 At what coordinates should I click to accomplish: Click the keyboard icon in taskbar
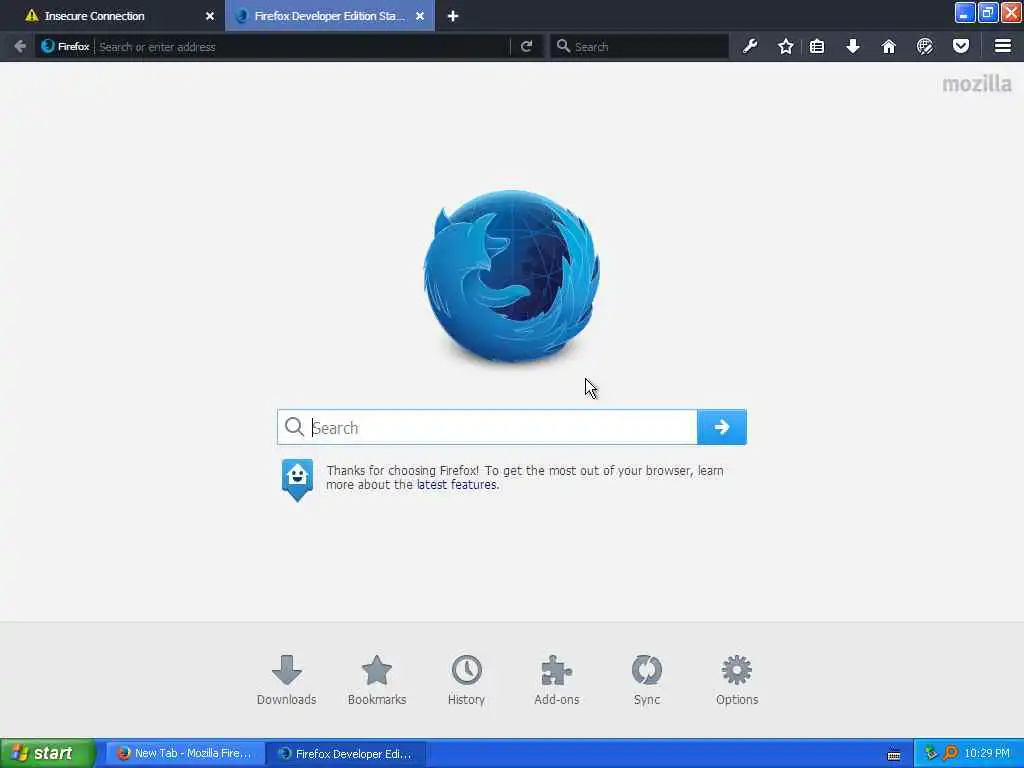tap(894, 755)
